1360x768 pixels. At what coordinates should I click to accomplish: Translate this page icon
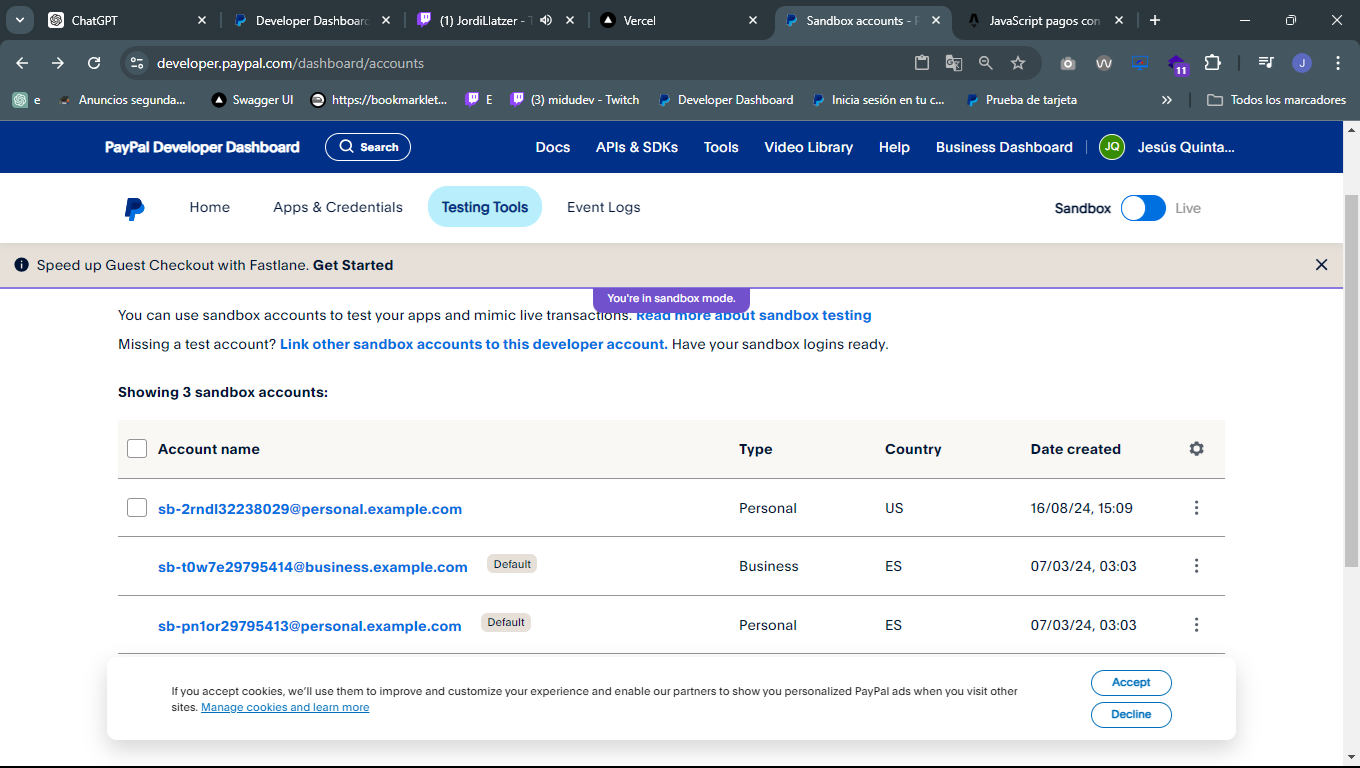click(954, 63)
